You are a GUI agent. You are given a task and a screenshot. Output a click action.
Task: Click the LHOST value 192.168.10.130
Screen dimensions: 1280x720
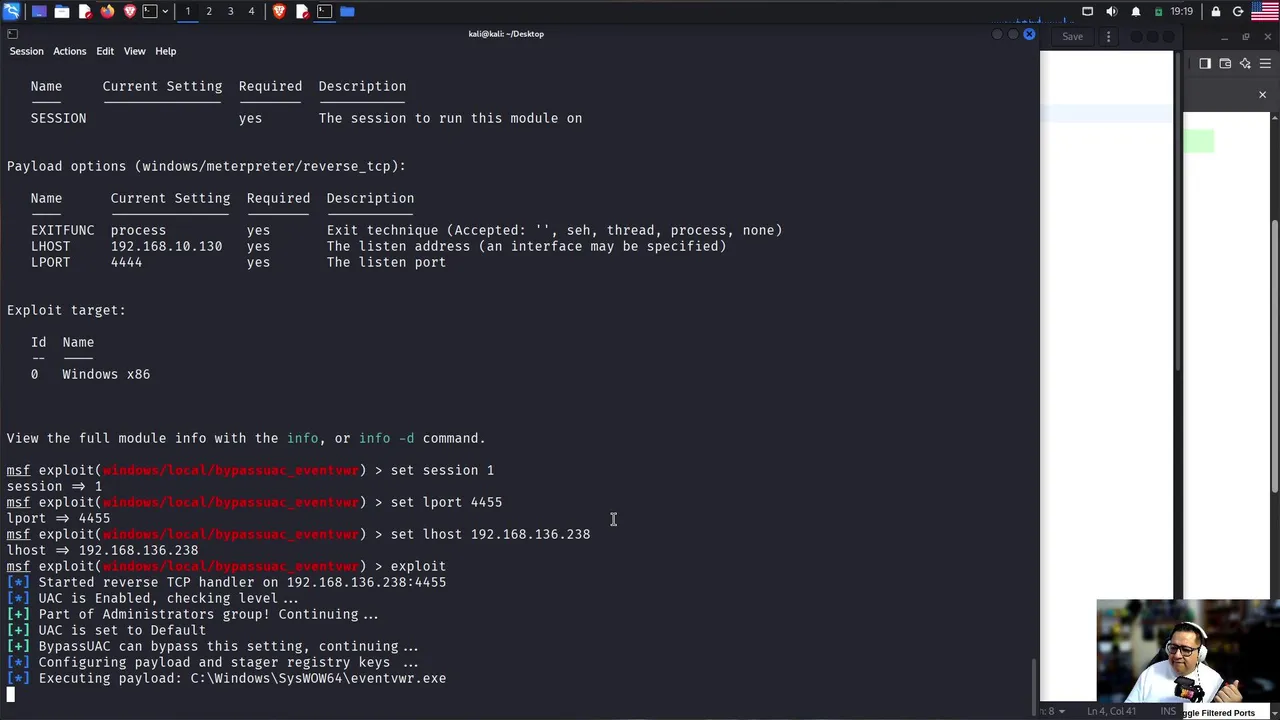[x=166, y=246]
